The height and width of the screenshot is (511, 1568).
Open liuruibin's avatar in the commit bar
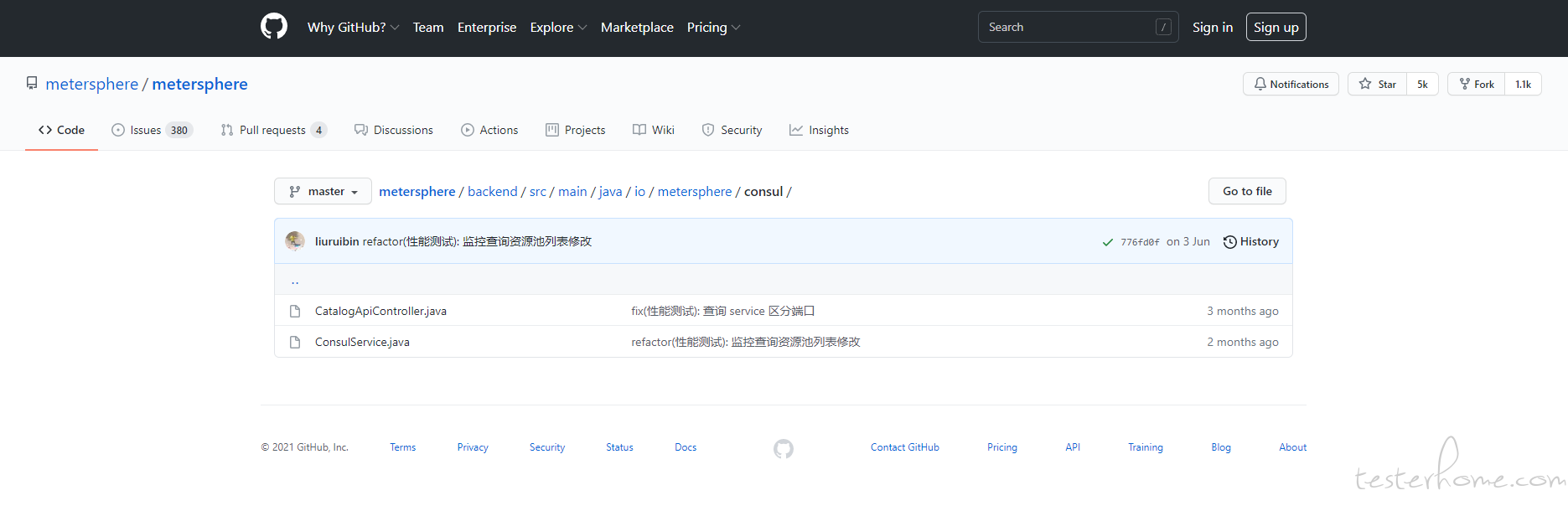(x=295, y=241)
